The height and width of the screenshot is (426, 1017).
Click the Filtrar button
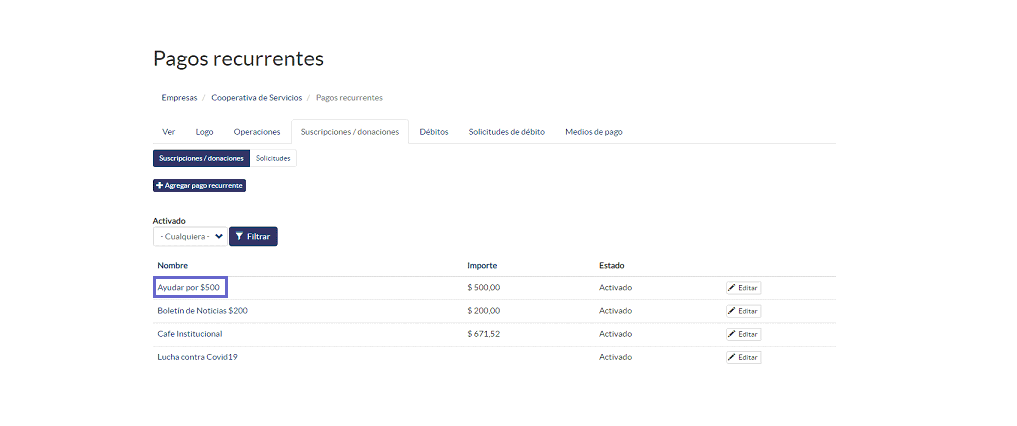[x=254, y=237]
